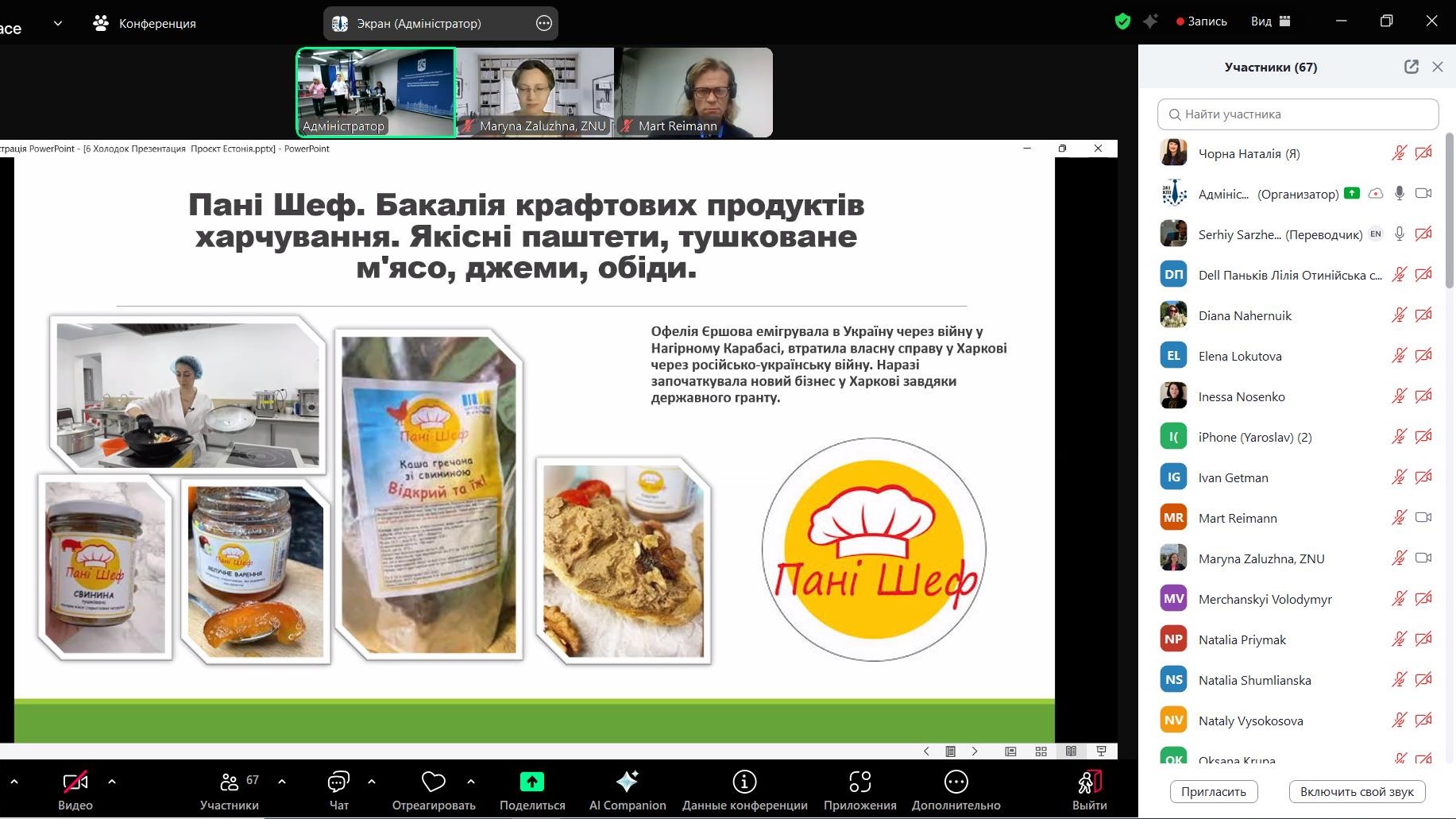Click the Включить свой звук button
1456x819 pixels.
point(1357,791)
